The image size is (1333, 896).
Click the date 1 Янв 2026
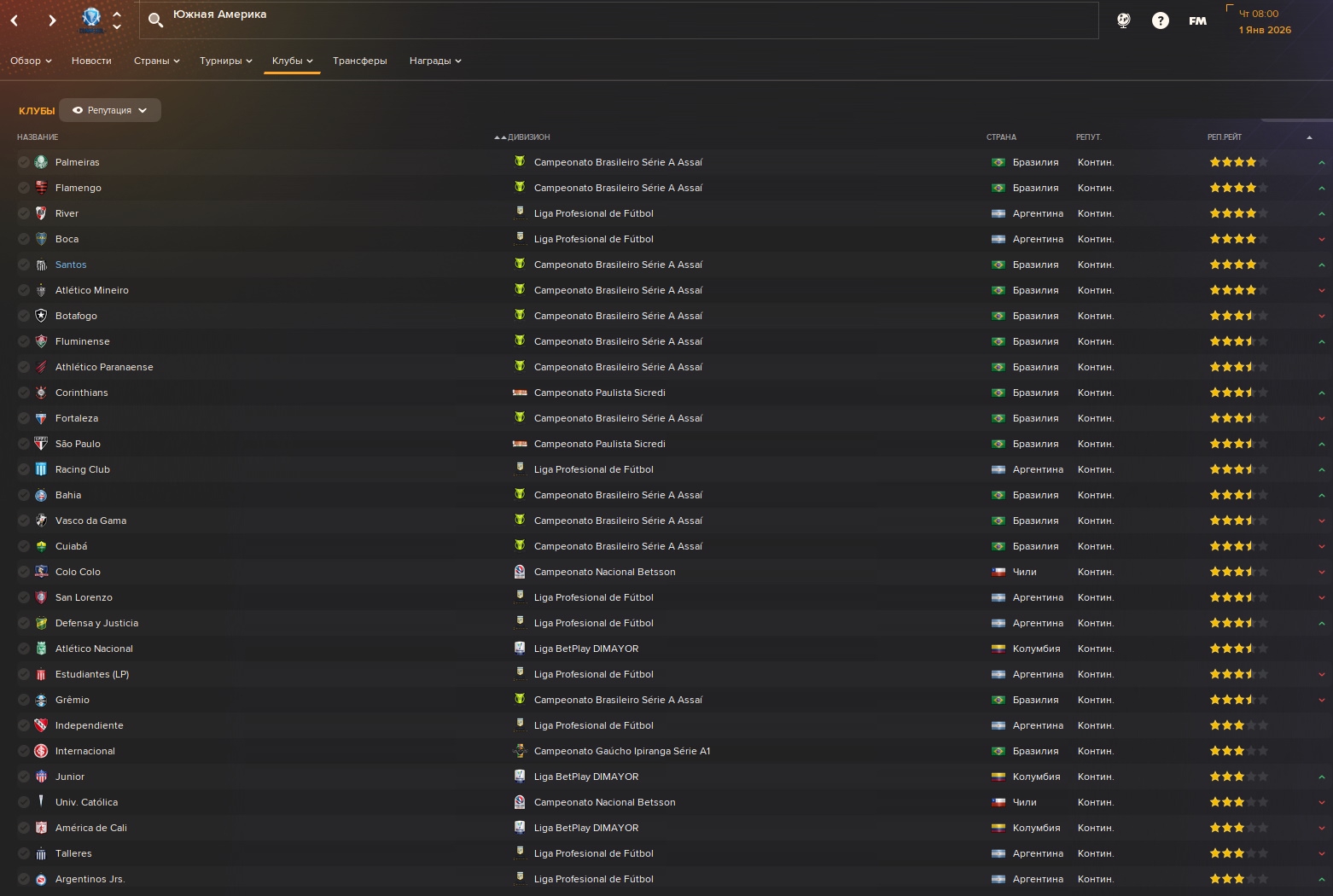tap(1265, 30)
